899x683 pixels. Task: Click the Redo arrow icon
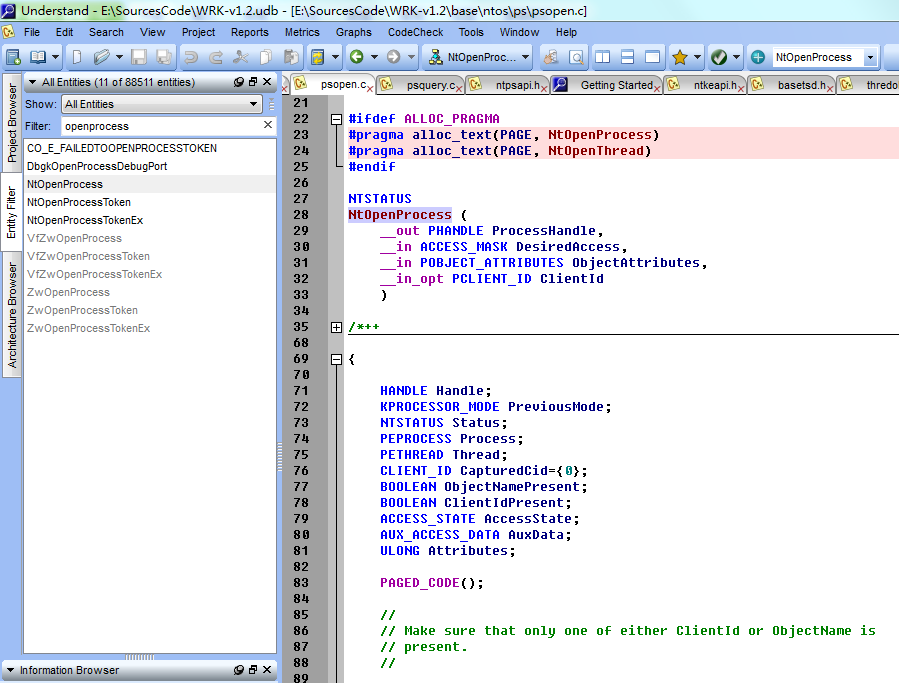pyautogui.click(x=216, y=57)
